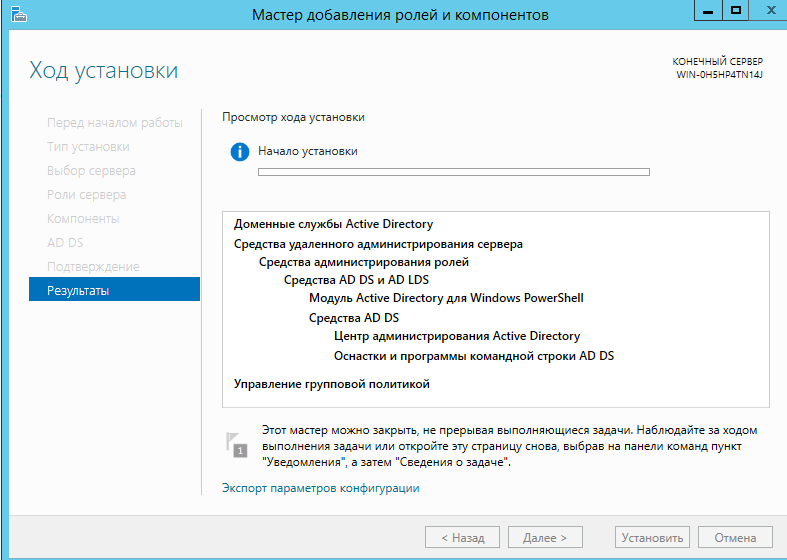Click Средства AD DS и AD LDS entry
The height and width of the screenshot is (560, 787).
pyautogui.click(x=356, y=280)
